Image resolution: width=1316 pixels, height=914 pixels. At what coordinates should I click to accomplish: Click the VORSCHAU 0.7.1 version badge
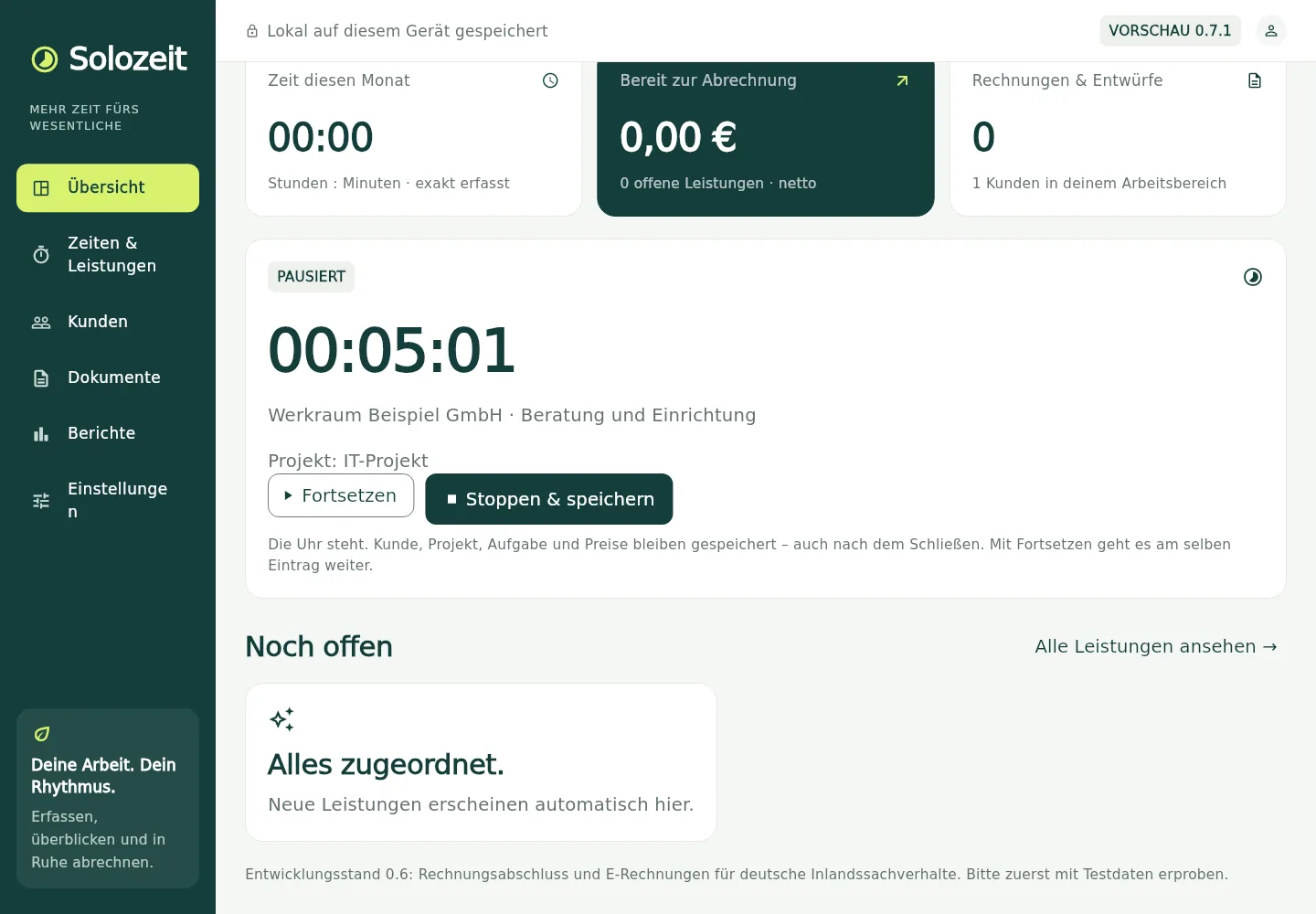coord(1170,30)
